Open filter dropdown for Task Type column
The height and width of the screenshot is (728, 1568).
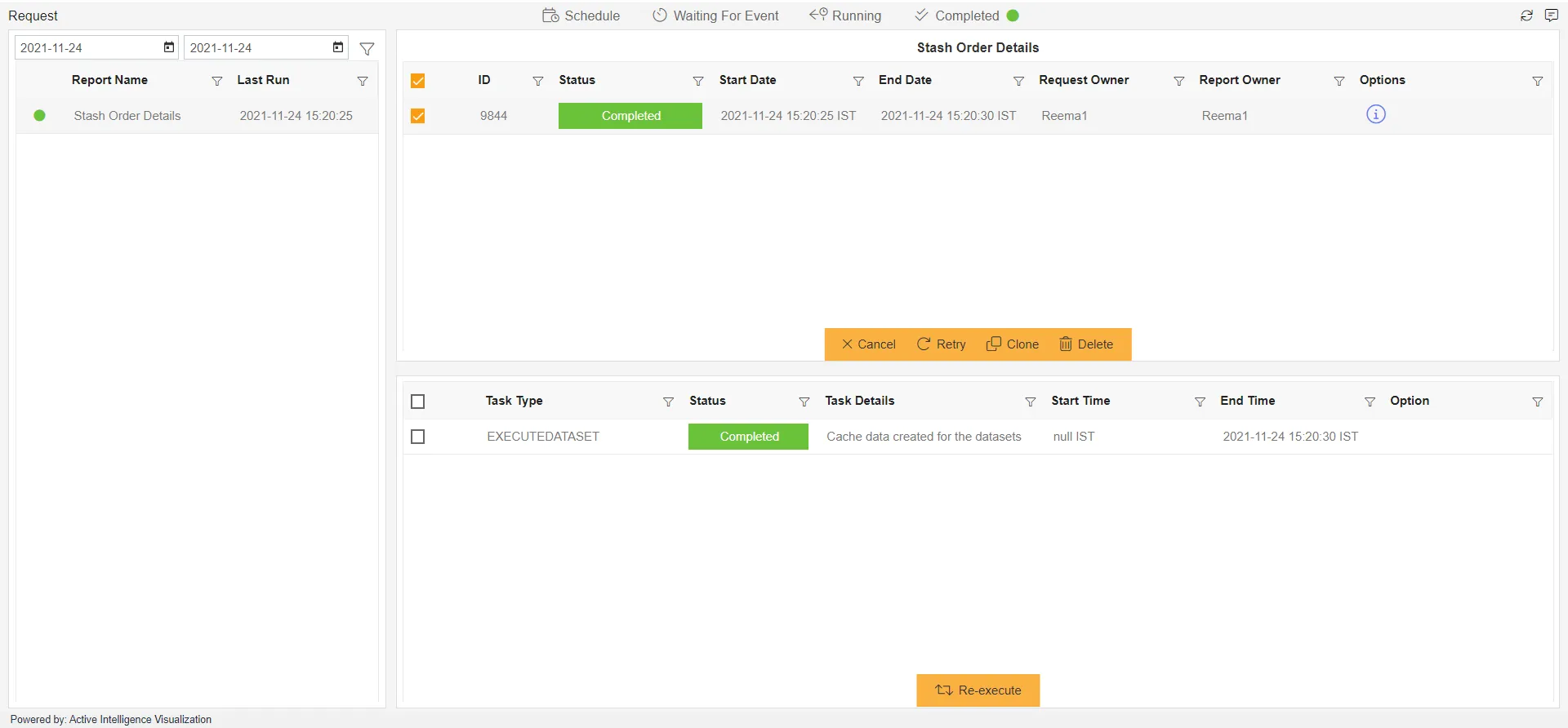coord(668,402)
